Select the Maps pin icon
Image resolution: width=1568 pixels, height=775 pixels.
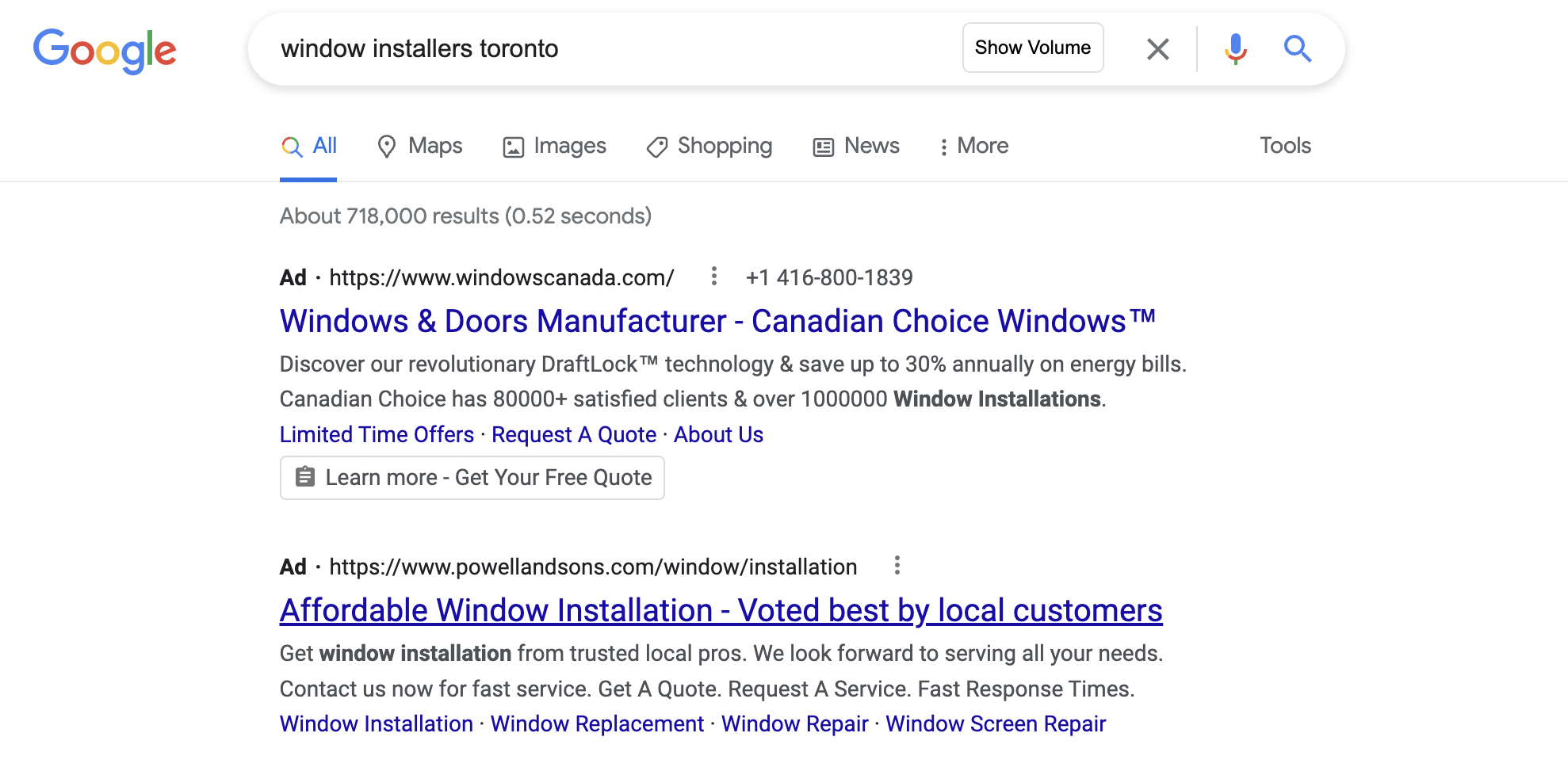pyautogui.click(x=386, y=146)
